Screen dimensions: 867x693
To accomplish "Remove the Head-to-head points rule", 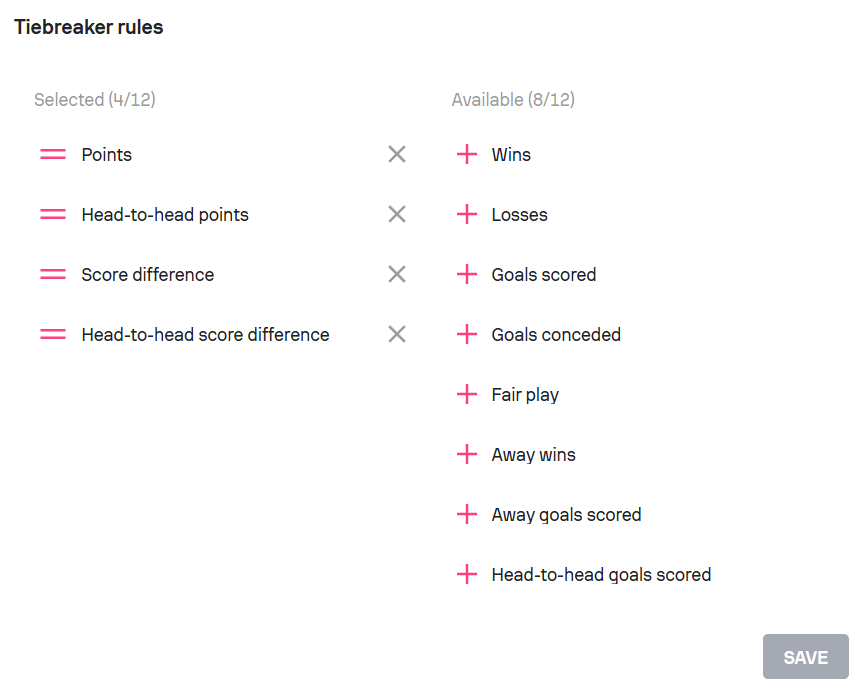I will [397, 214].
